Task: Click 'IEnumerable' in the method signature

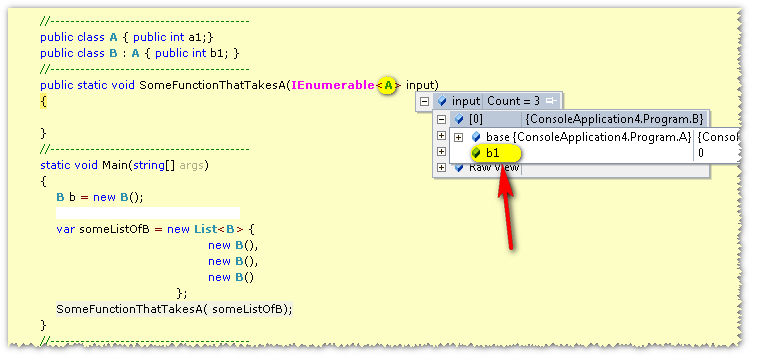Action: (333, 85)
